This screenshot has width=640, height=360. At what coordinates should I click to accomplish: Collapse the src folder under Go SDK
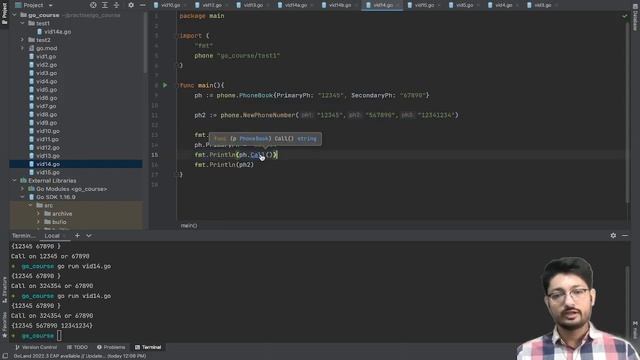pyautogui.click(x=31, y=205)
